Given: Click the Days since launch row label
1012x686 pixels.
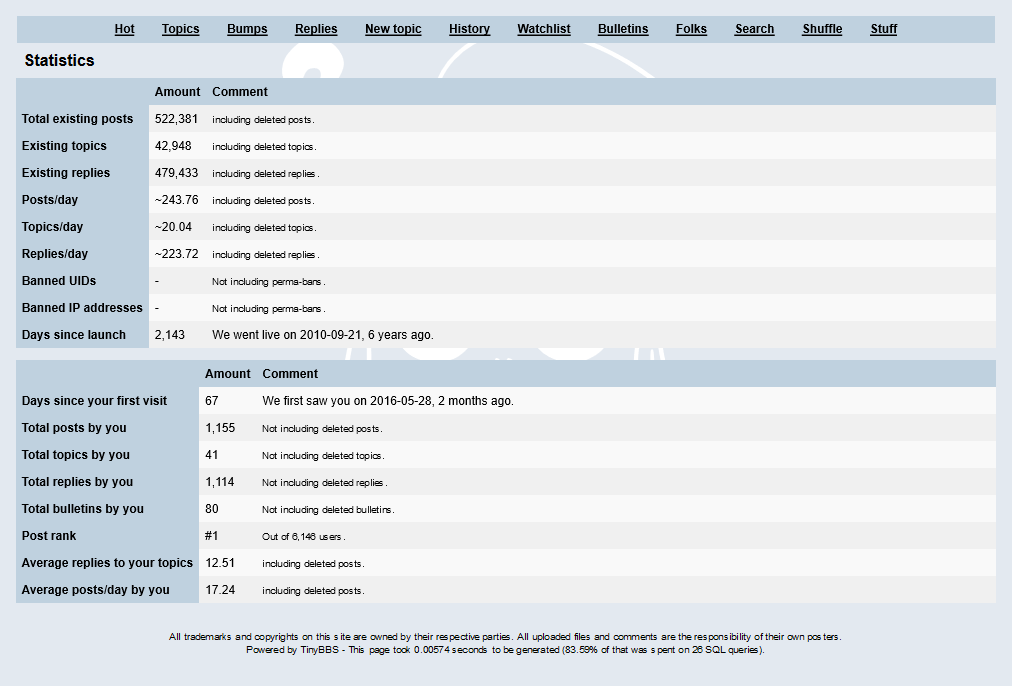Looking at the screenshot, I should (x=74, y=335).
